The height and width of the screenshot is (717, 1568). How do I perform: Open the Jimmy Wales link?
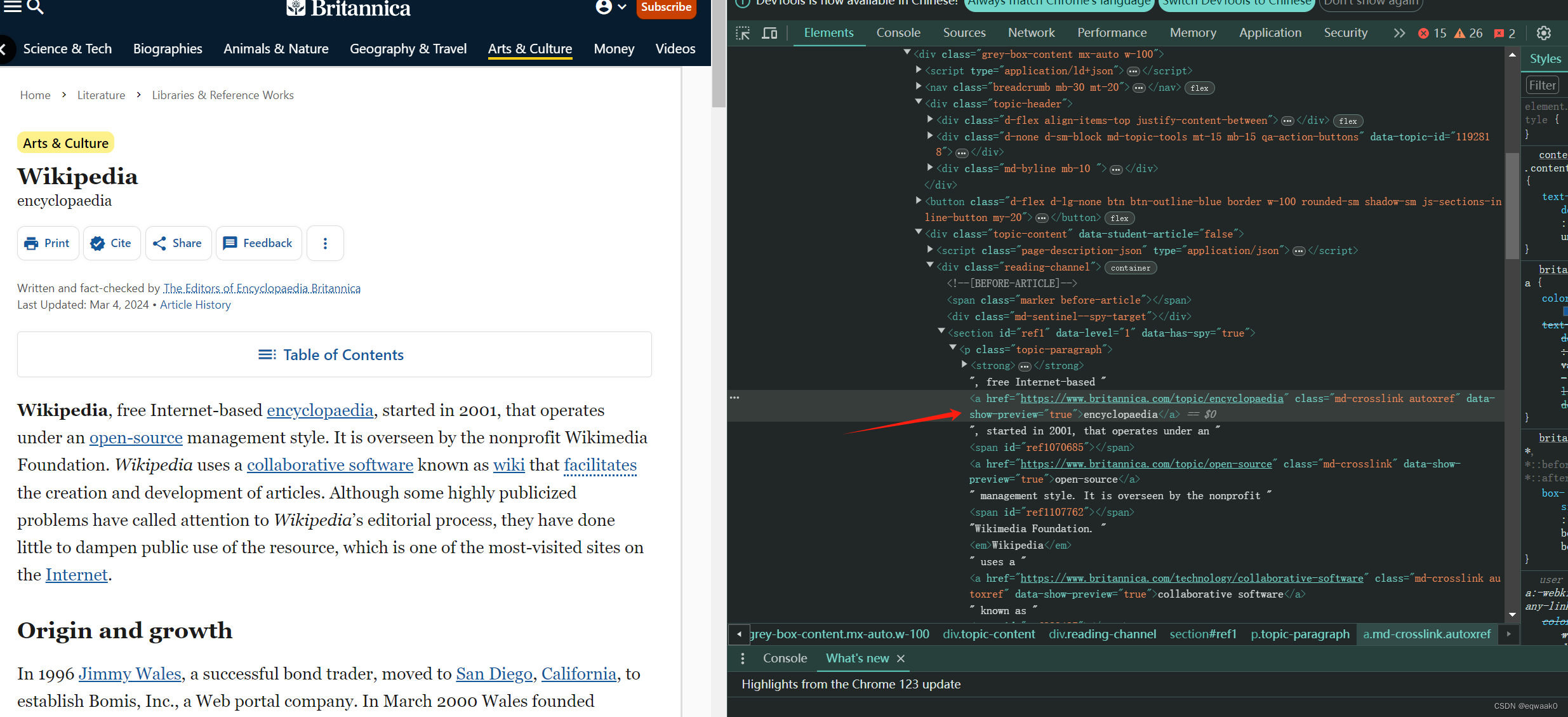pyautogui.click(x=130, y=674)
